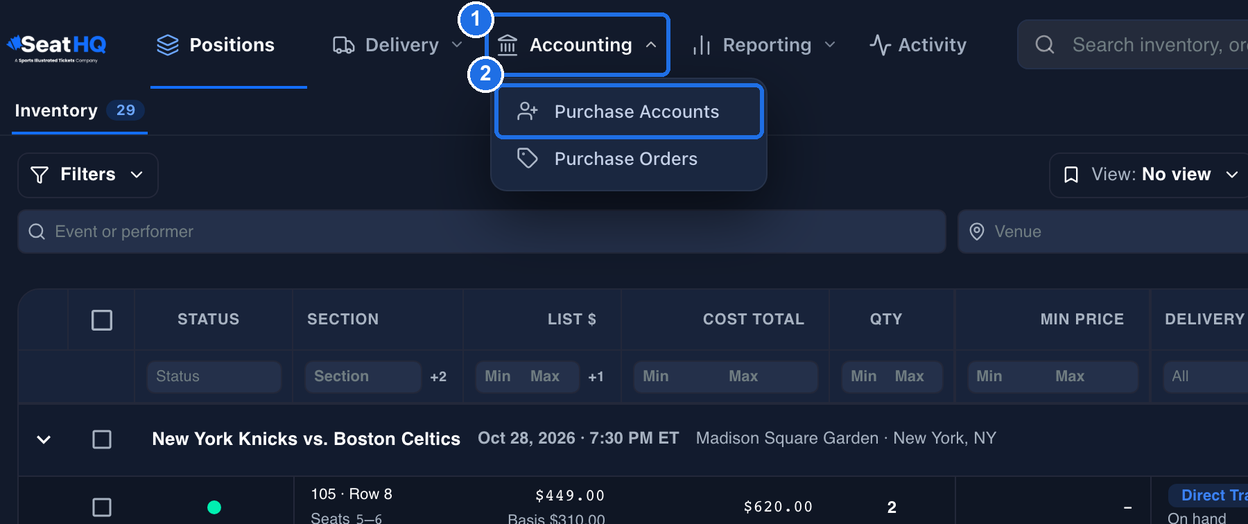Expand the Delivery chevron
Viewport: 1248px width, 524px height.
[458, 45]
